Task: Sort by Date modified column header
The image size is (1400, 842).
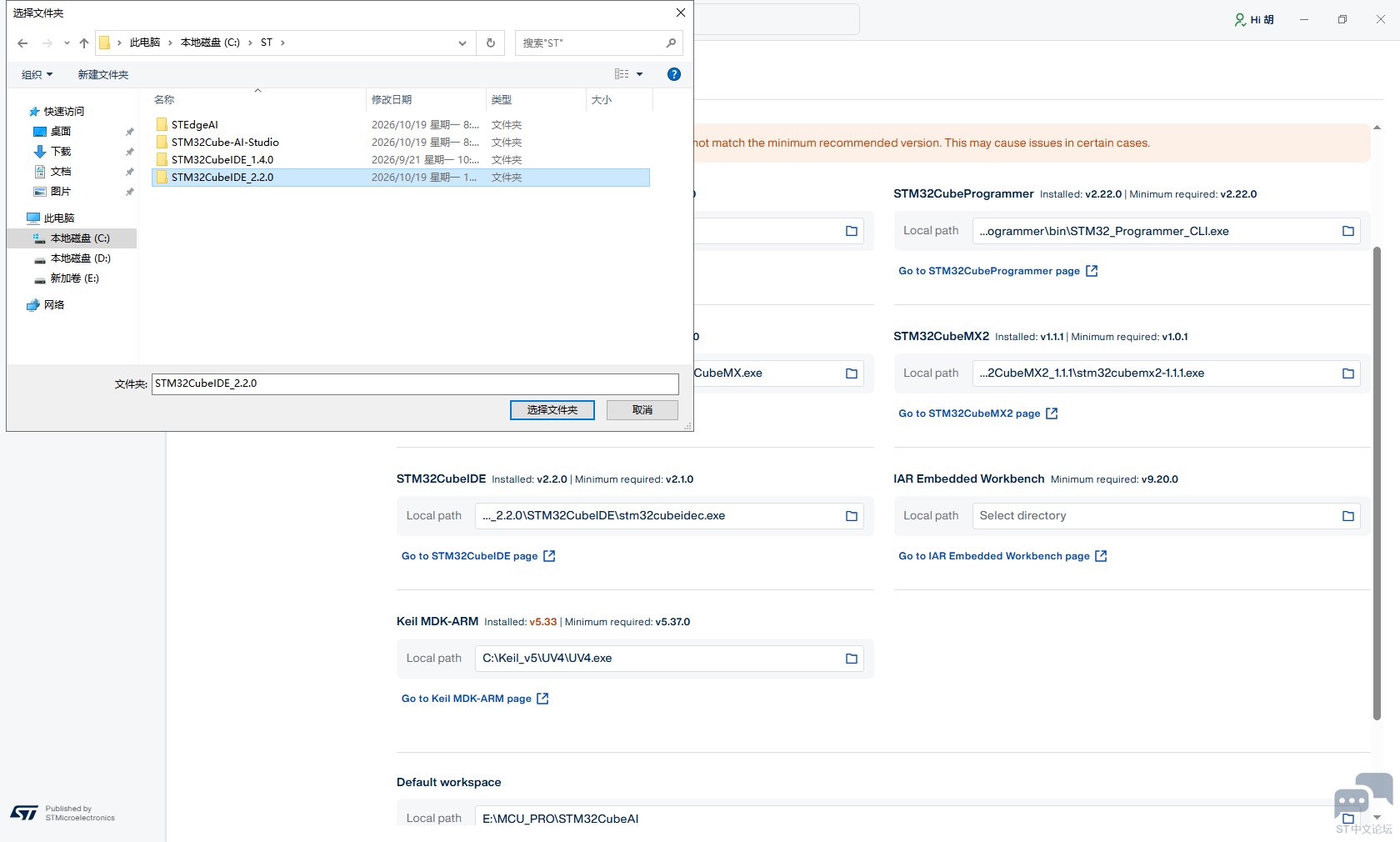Action: [x=426, y=99]
